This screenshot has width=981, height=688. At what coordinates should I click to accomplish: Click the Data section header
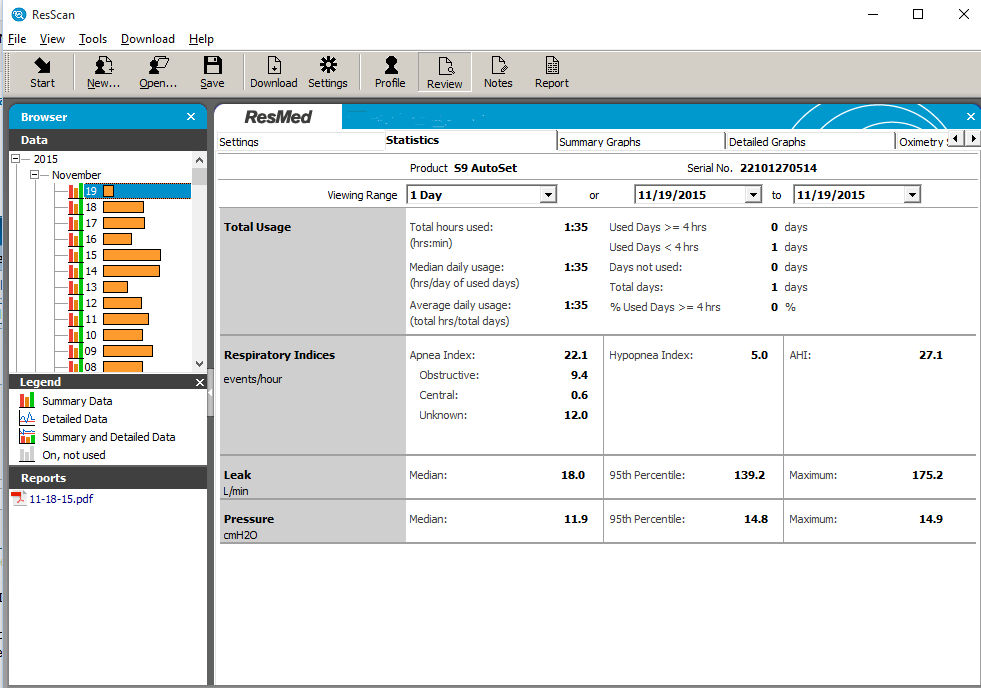coord(108,140)
